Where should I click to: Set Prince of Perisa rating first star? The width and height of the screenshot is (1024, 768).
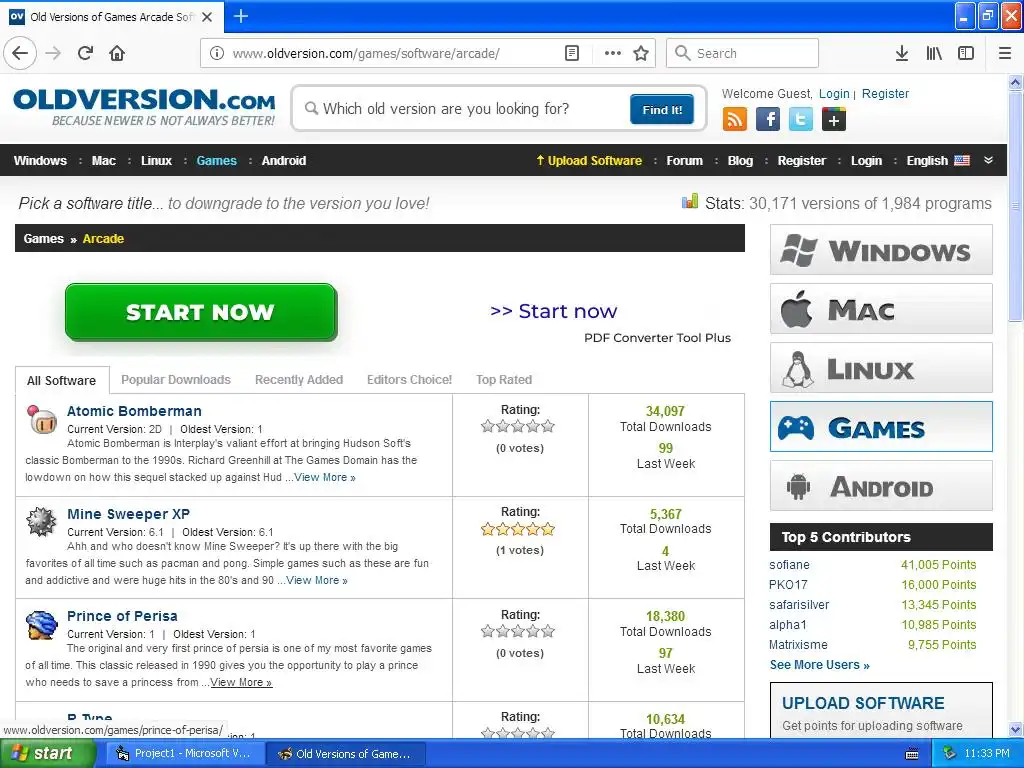488,631
